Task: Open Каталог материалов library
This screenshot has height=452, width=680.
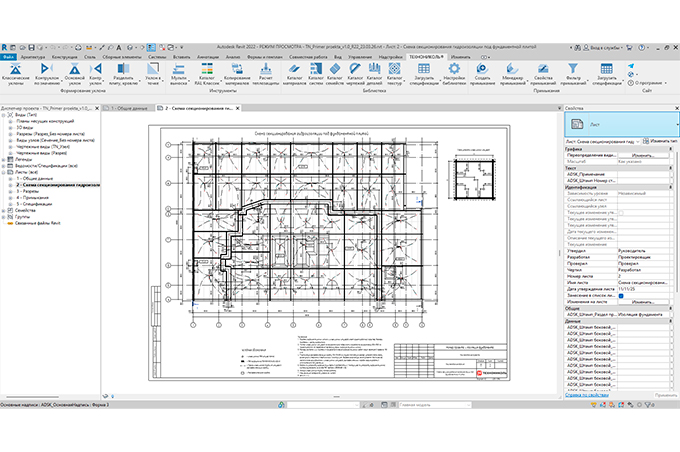Action: pyautogui.click(x=296, y=71)
